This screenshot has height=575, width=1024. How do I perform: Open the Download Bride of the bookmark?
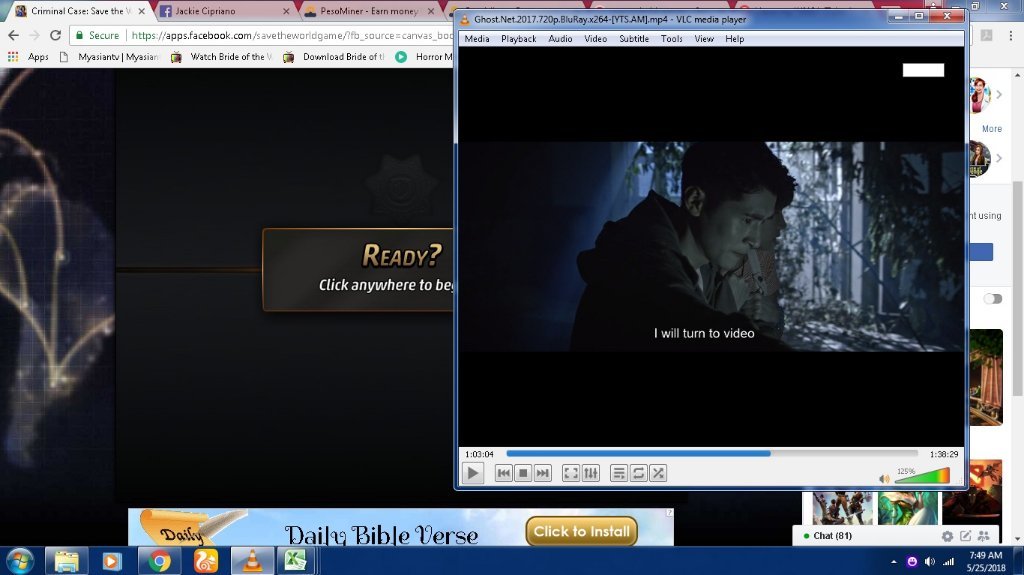click(x=334, y=57)
